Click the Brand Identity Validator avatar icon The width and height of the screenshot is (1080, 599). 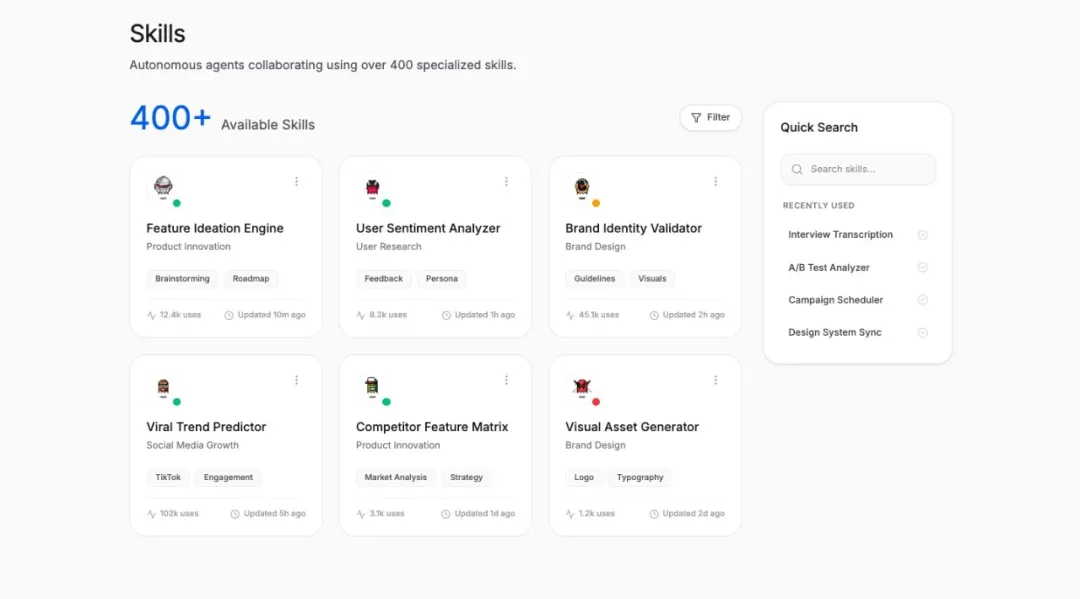point(582,187)
